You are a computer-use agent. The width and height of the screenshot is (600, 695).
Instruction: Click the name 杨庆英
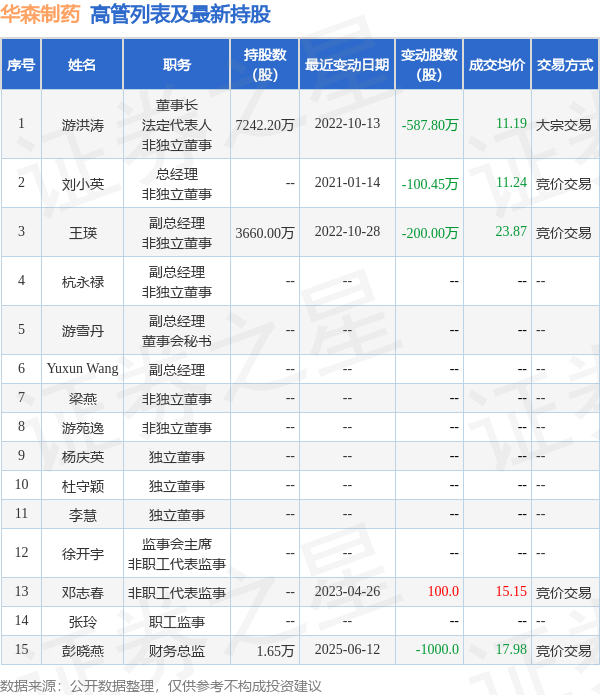(x=83, y=457)
